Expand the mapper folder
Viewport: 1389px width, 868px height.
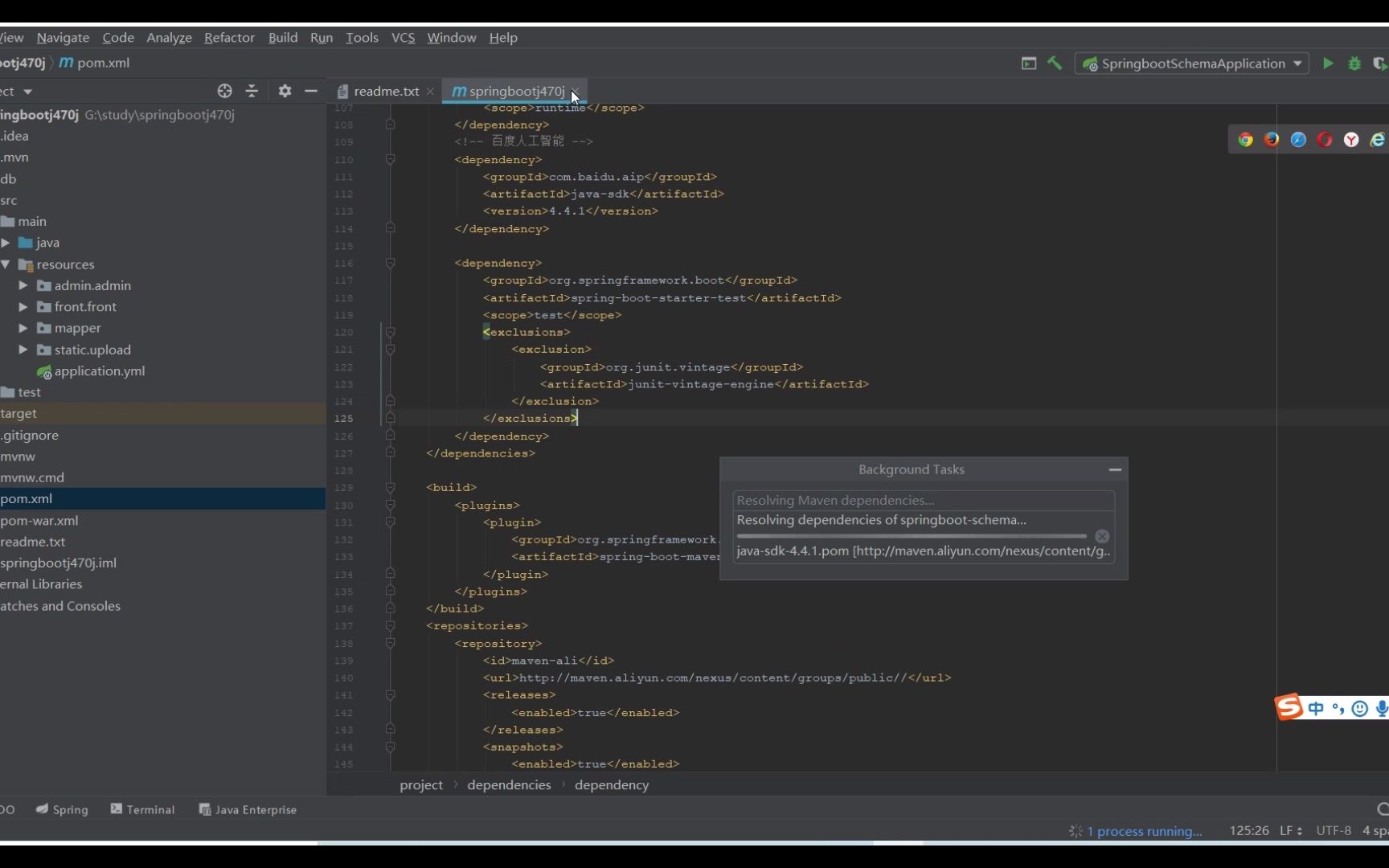23,328
